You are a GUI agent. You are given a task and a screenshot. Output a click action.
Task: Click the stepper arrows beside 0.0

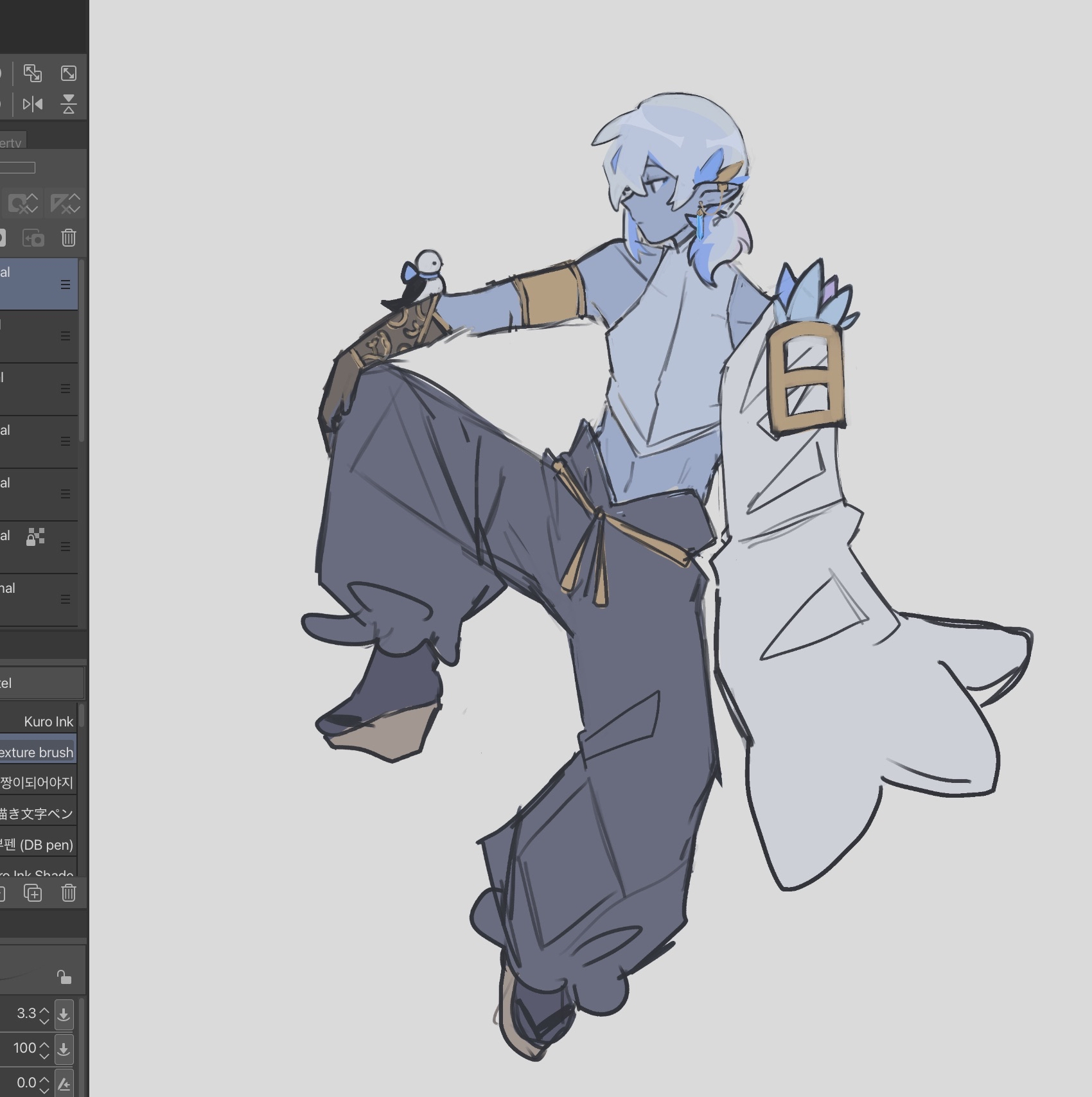pos(44,1084)
